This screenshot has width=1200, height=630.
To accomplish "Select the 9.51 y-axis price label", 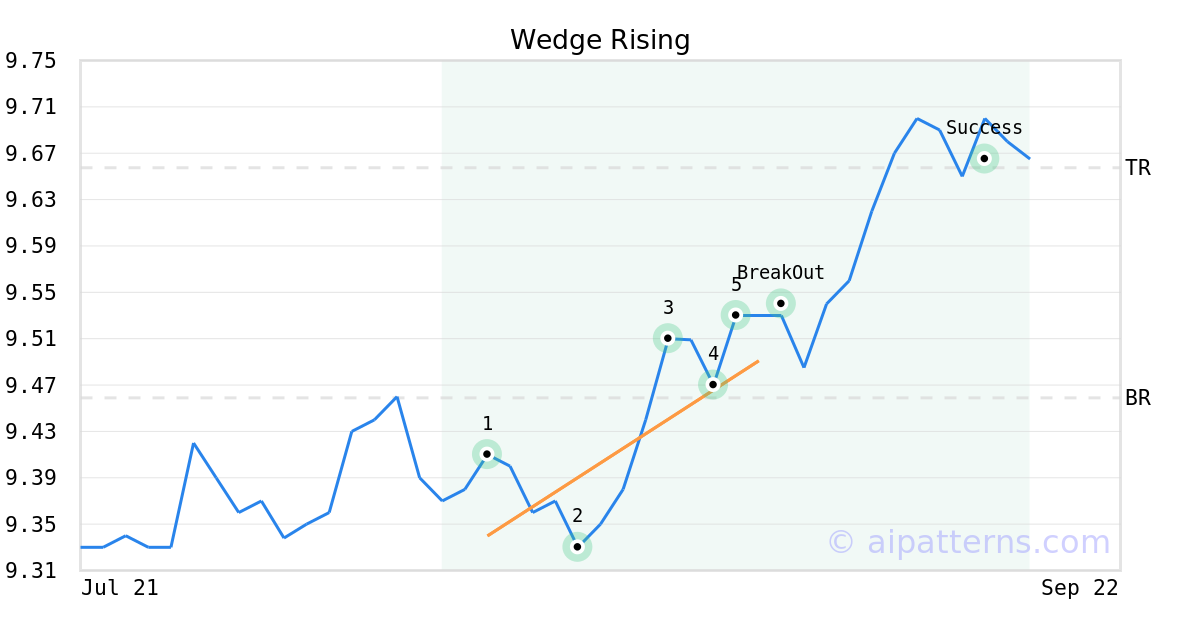I will click(30, 339).
